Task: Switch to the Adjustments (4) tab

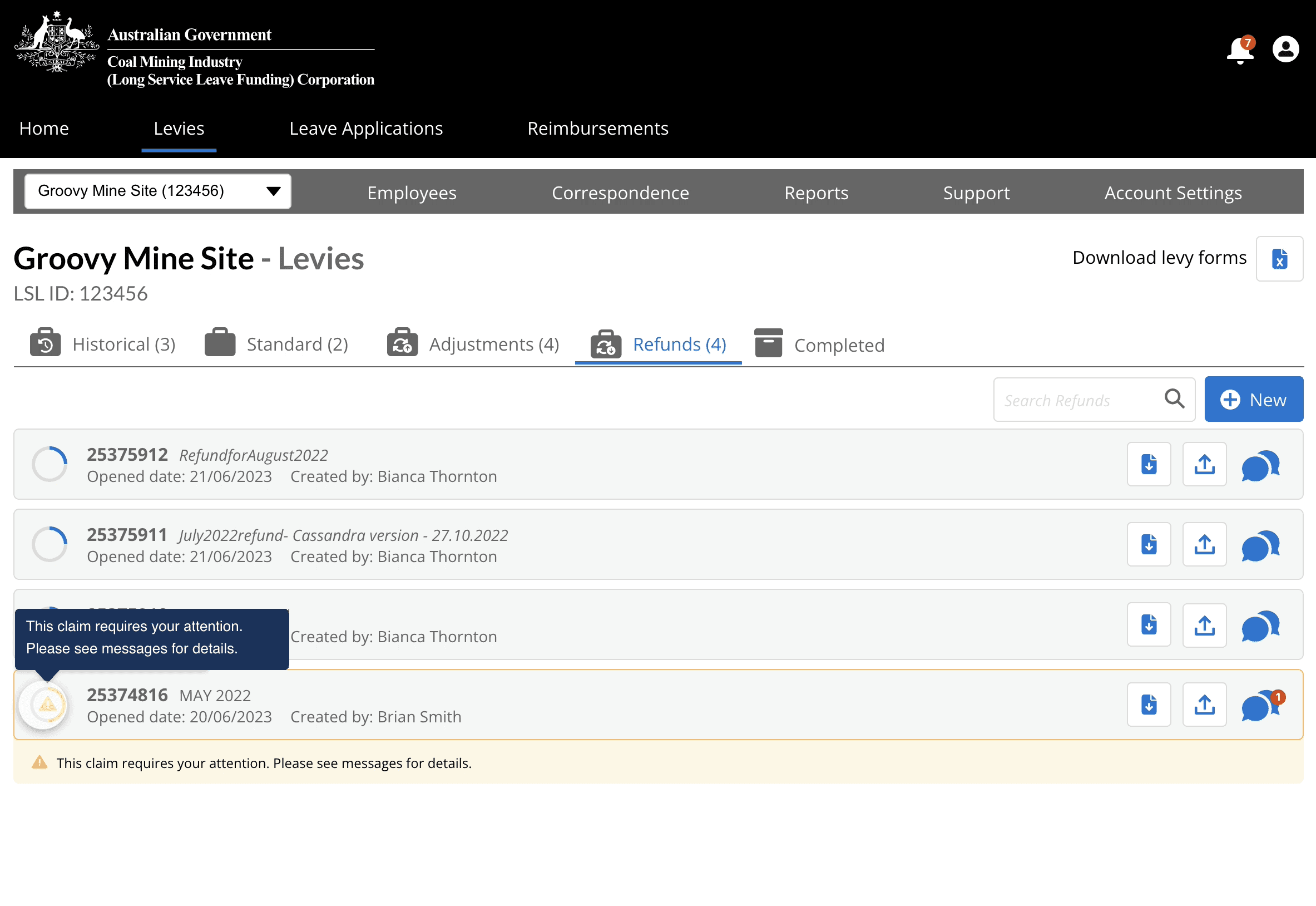Action: (473, 344)
